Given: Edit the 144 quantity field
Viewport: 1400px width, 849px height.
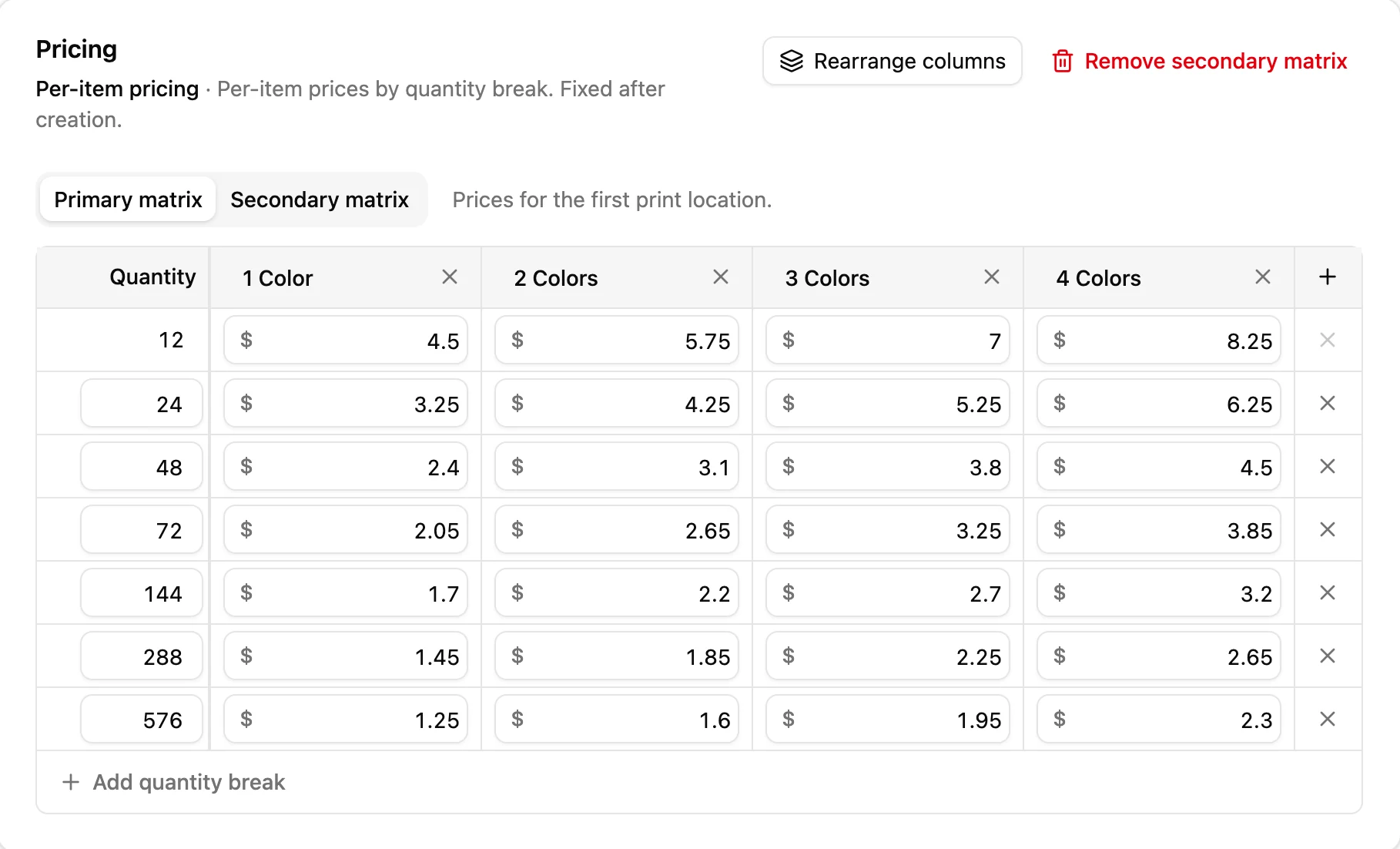Looking at the screenshot, I should pyautogui.click(x=142, y=593).
